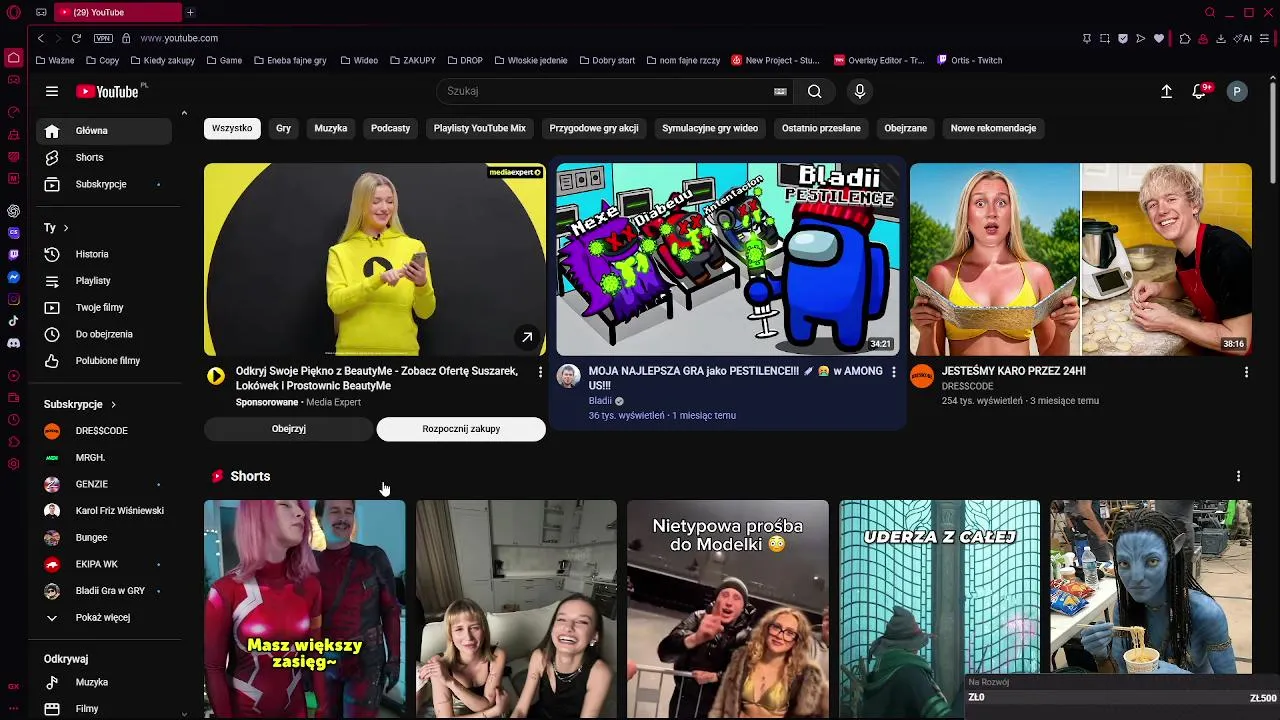Screen dimensions: 1280x720
Task: Open the account avatar P
Action: click(1237, 91)
